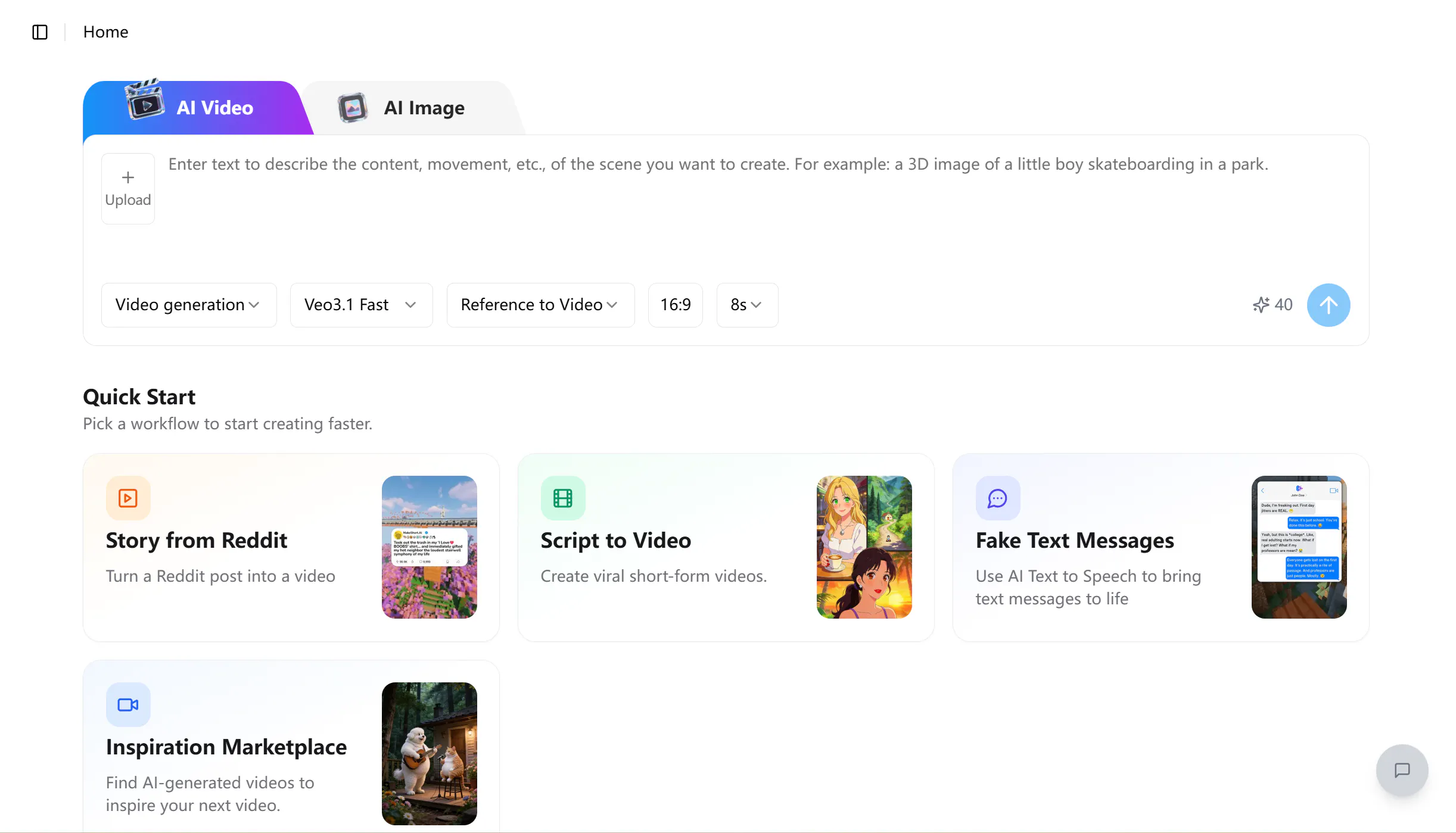
Task: Open the floating chat support button
Action: (1402, 770)
